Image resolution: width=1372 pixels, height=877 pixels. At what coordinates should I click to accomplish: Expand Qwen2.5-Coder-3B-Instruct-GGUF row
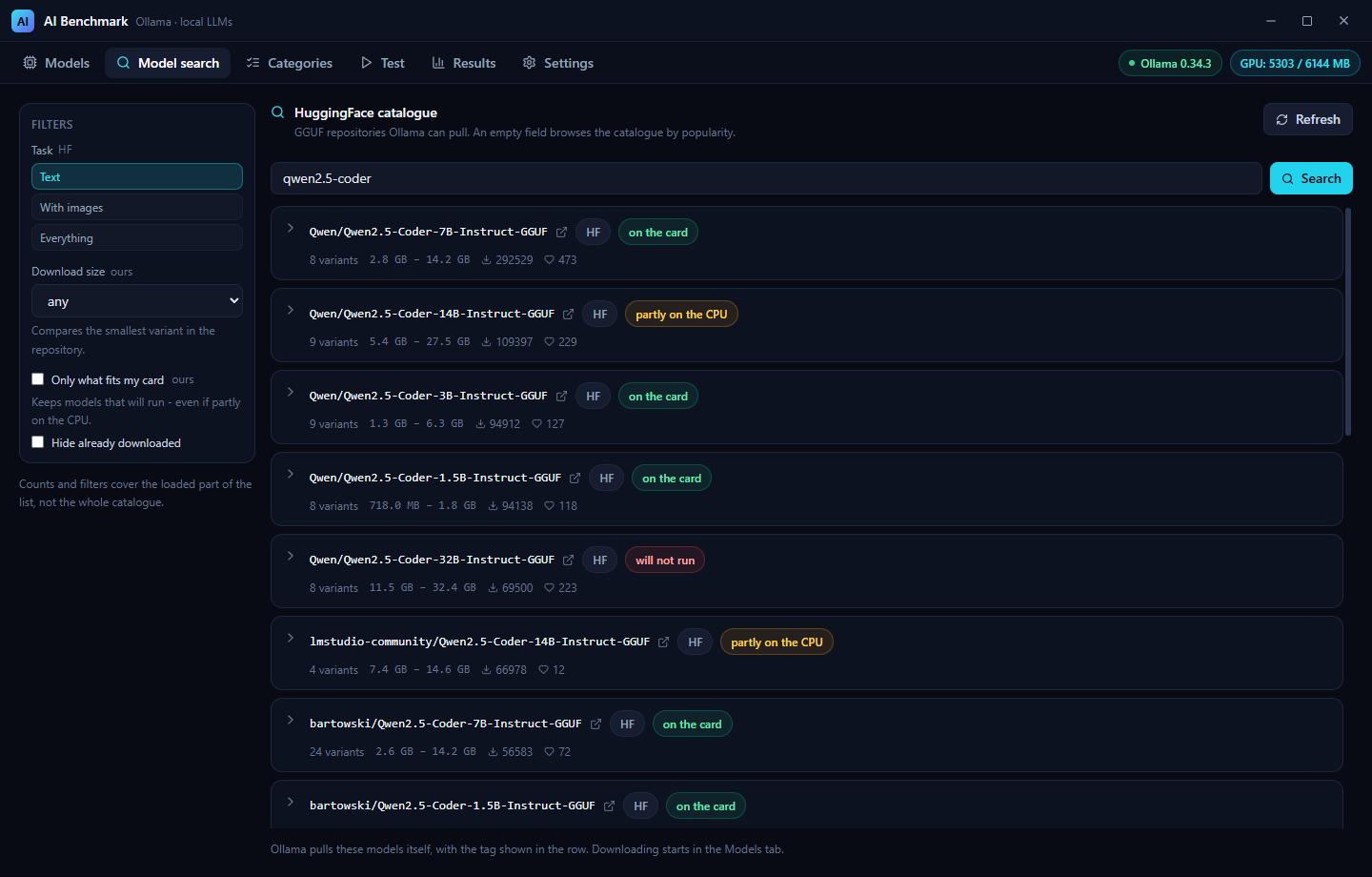(291, 392)
